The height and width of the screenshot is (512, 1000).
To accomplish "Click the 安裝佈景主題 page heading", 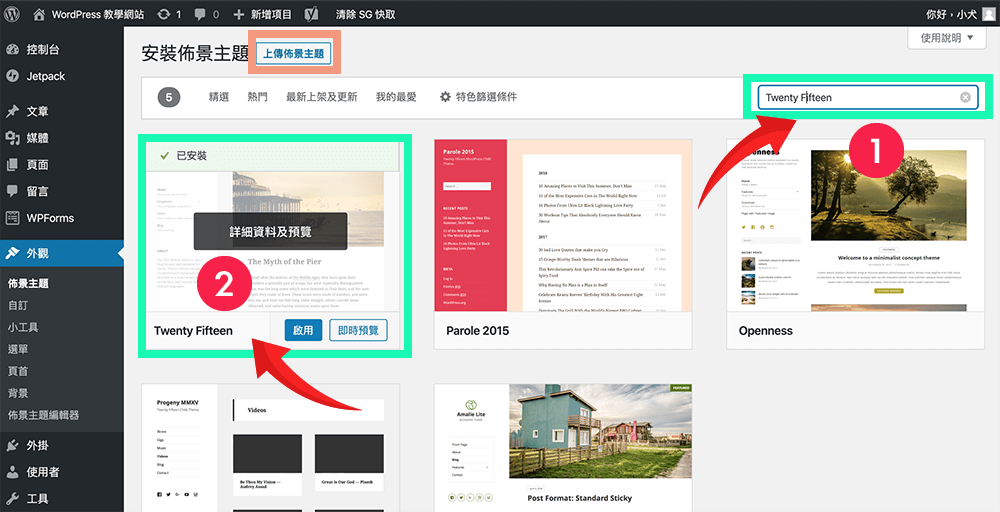I will [x=195, y=54].
